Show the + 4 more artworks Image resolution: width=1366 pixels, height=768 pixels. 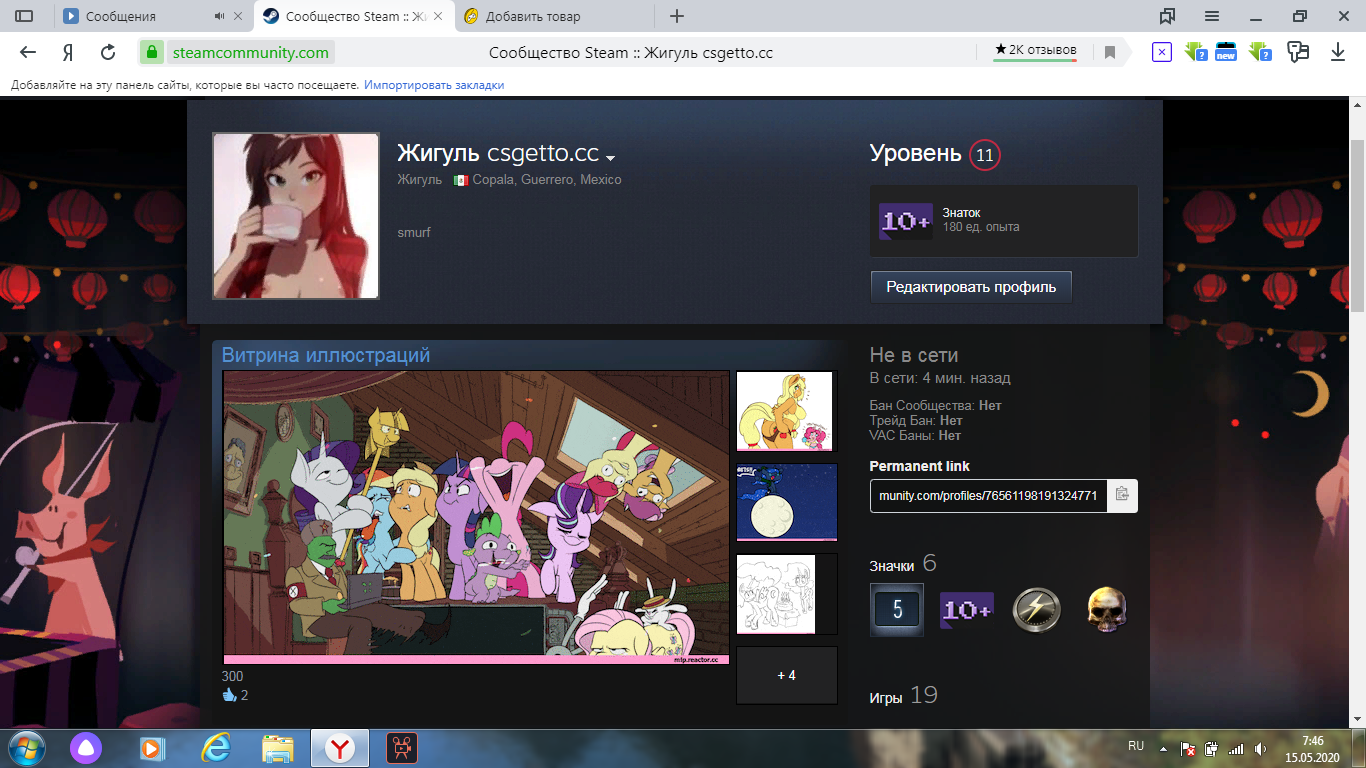[x=787, y=675]
